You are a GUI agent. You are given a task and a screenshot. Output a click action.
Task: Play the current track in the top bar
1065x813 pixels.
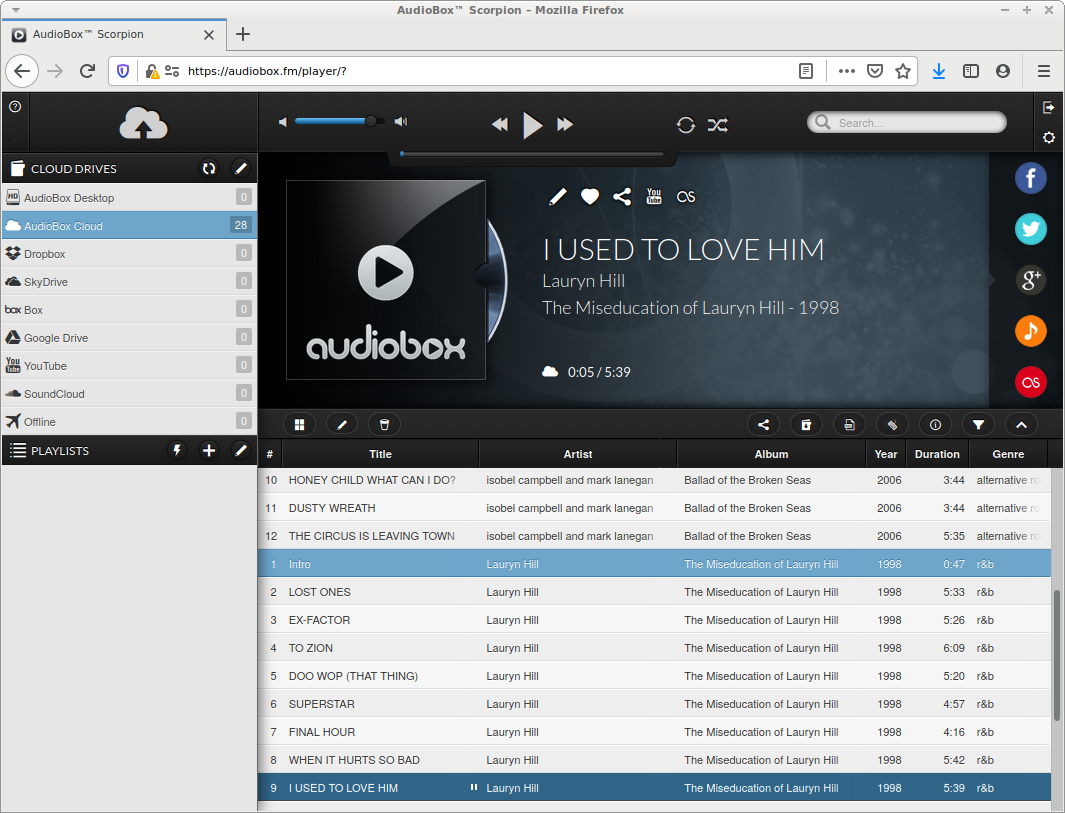(532, 125)
